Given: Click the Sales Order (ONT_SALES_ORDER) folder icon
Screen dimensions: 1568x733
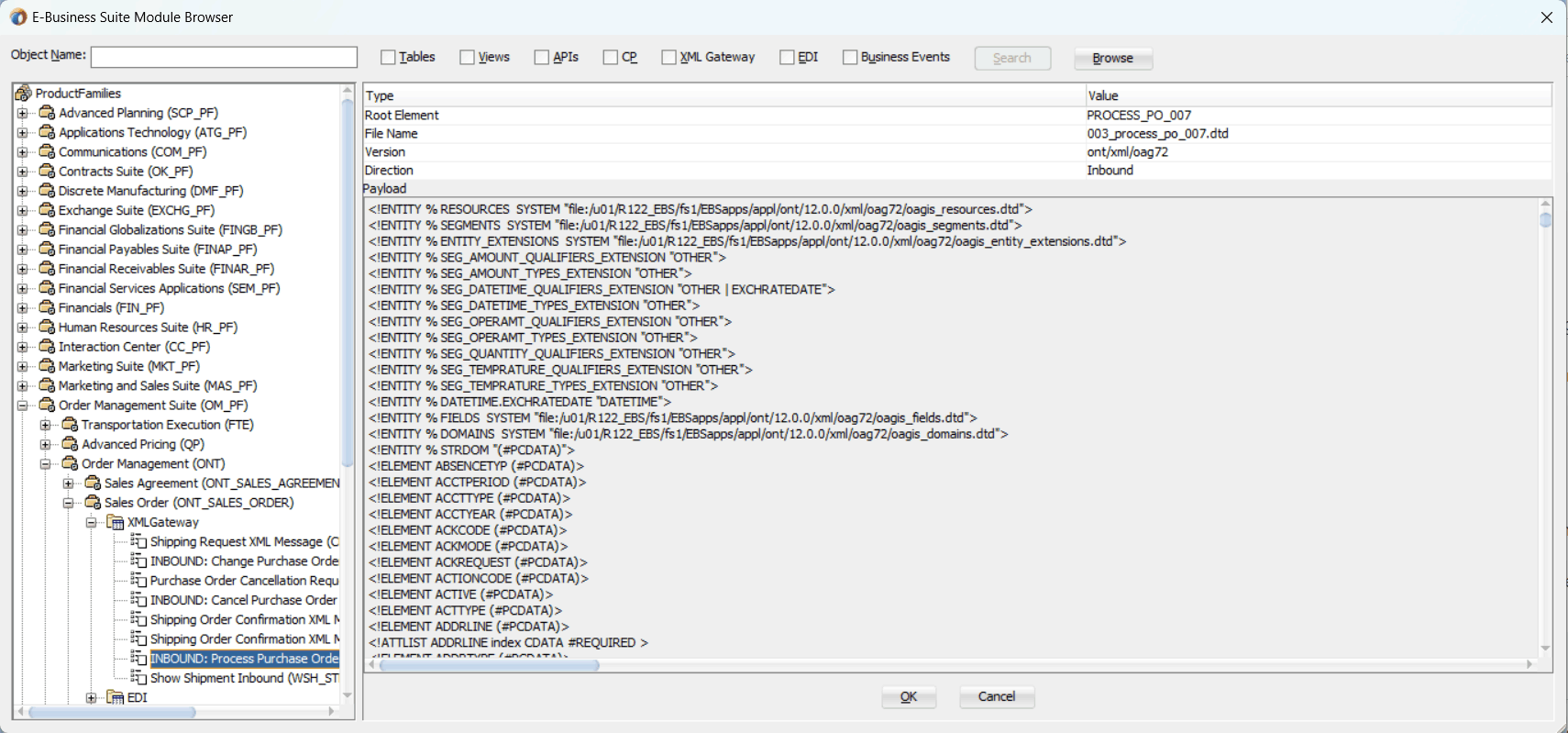Looking at the screenshot, I should tap(93, 502).
